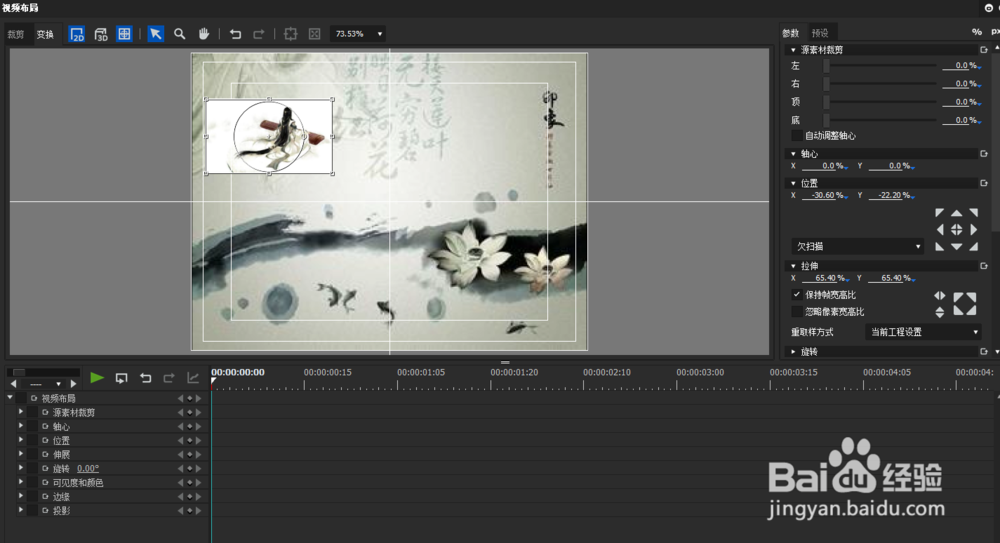Screen dimensions: 1000x543
Task: Open the keyframe graph view icon
Action: (193, 378)
